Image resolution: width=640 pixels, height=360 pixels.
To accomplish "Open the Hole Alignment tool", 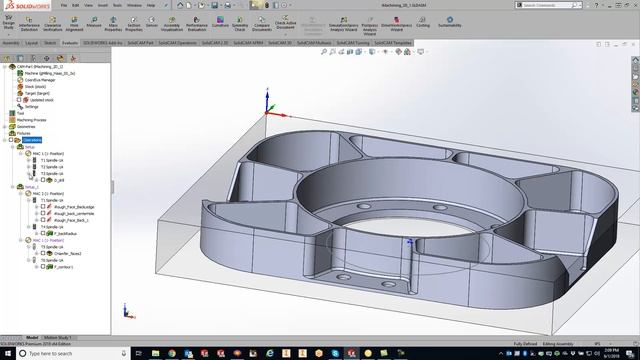I will pyautogui.click(x=74, y=24).
